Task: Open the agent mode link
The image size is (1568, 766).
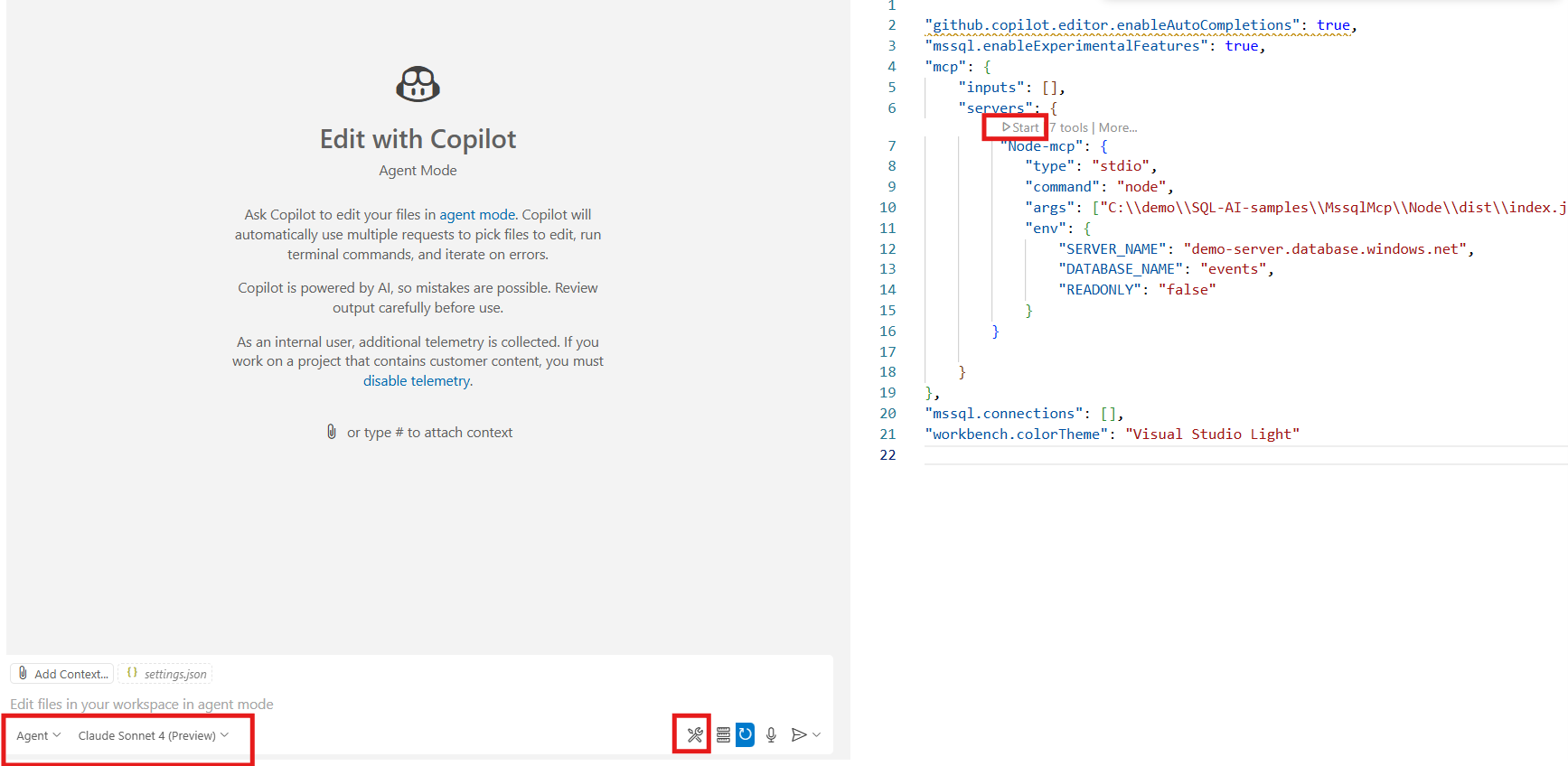Action: [x=477, y=215]
